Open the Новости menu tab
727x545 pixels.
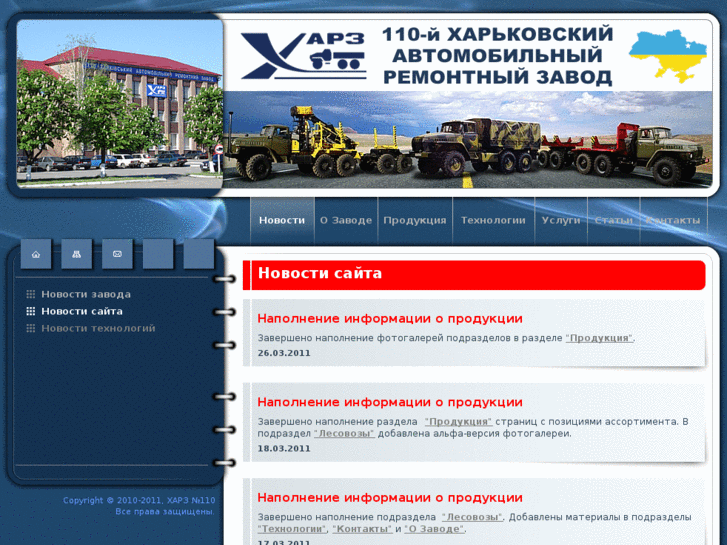click(x=282, y=220)
